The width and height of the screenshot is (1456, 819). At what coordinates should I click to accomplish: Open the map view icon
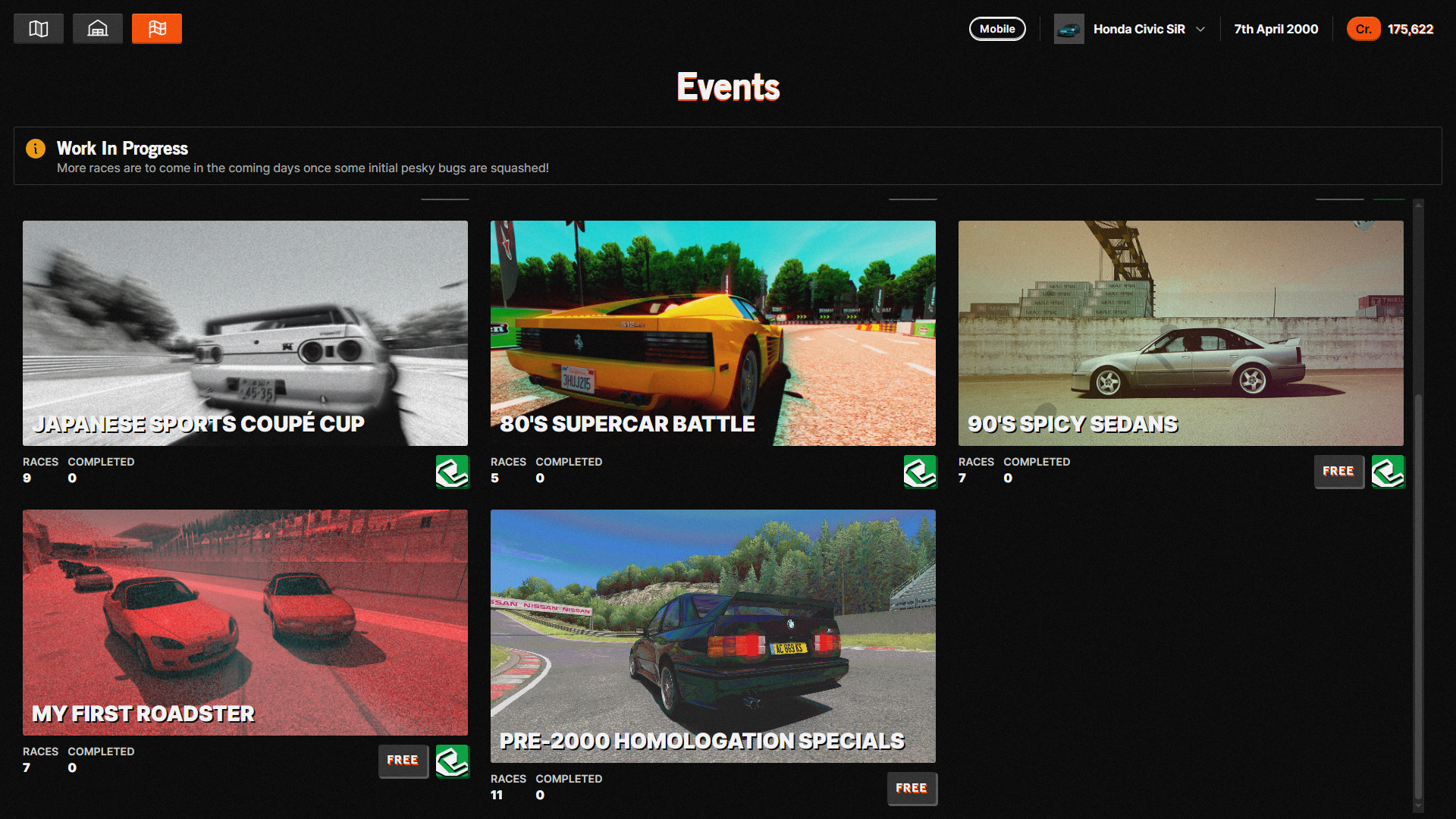coord(39,29)
